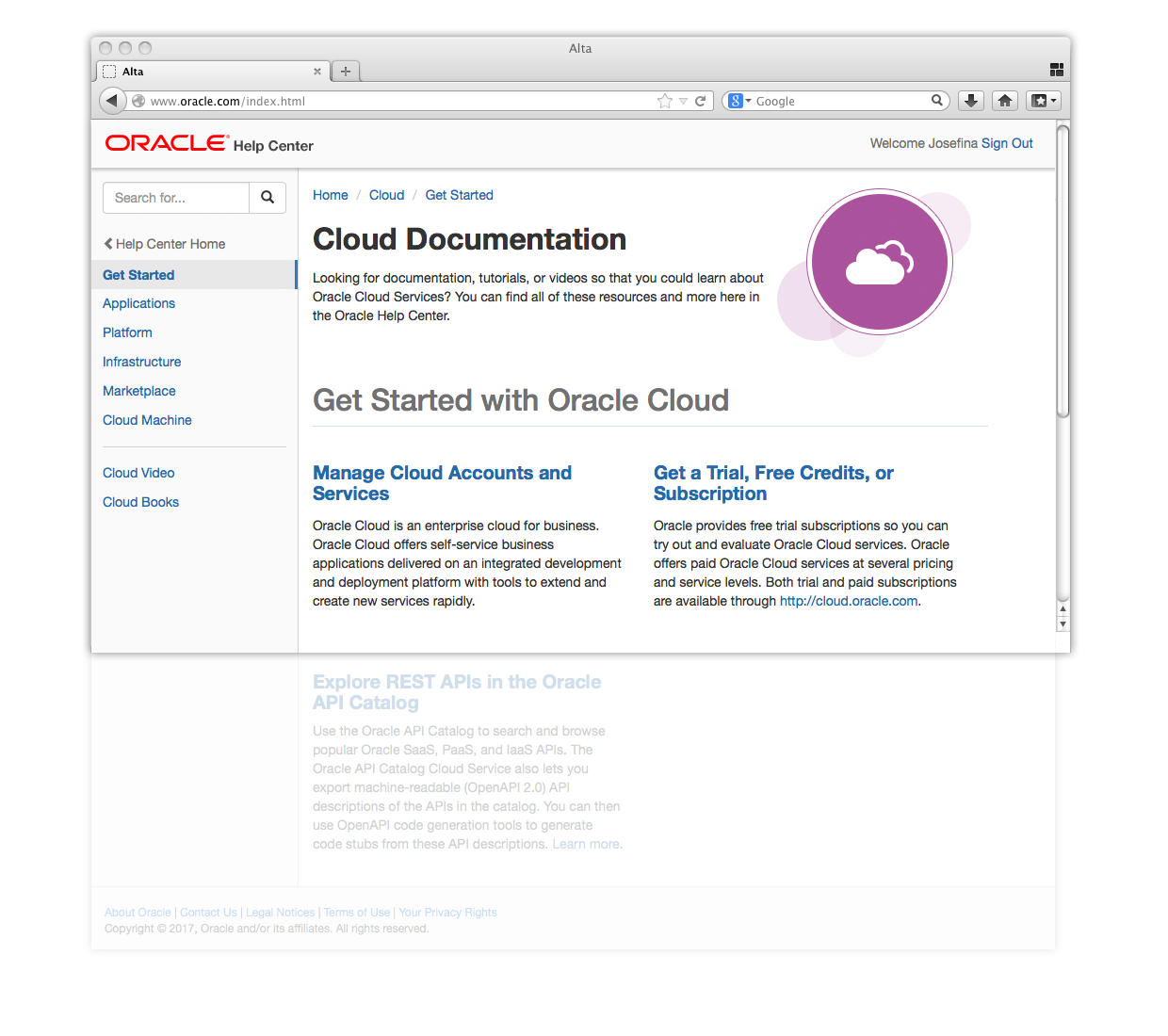Go back with the browser back arrow
The height and width of the screenshot is (1036, 1168).
(x=112, y=101)
